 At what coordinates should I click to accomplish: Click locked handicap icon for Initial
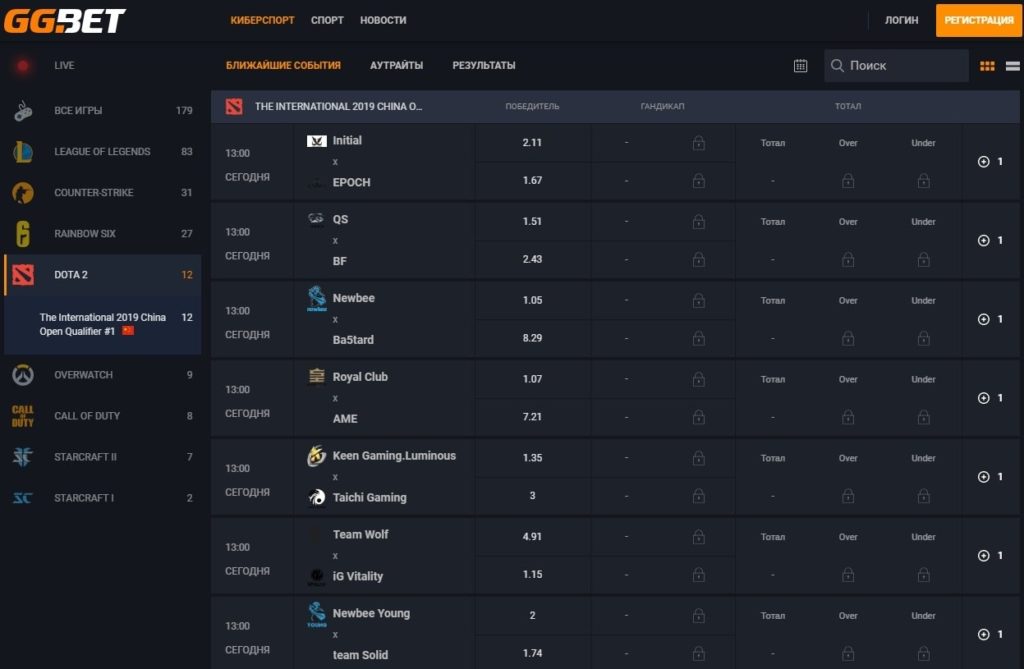(x=698, y=142)
